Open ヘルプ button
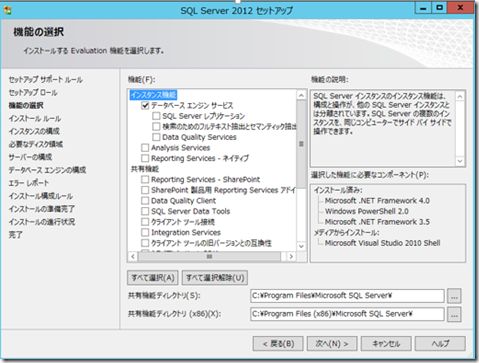 point(440,344)
